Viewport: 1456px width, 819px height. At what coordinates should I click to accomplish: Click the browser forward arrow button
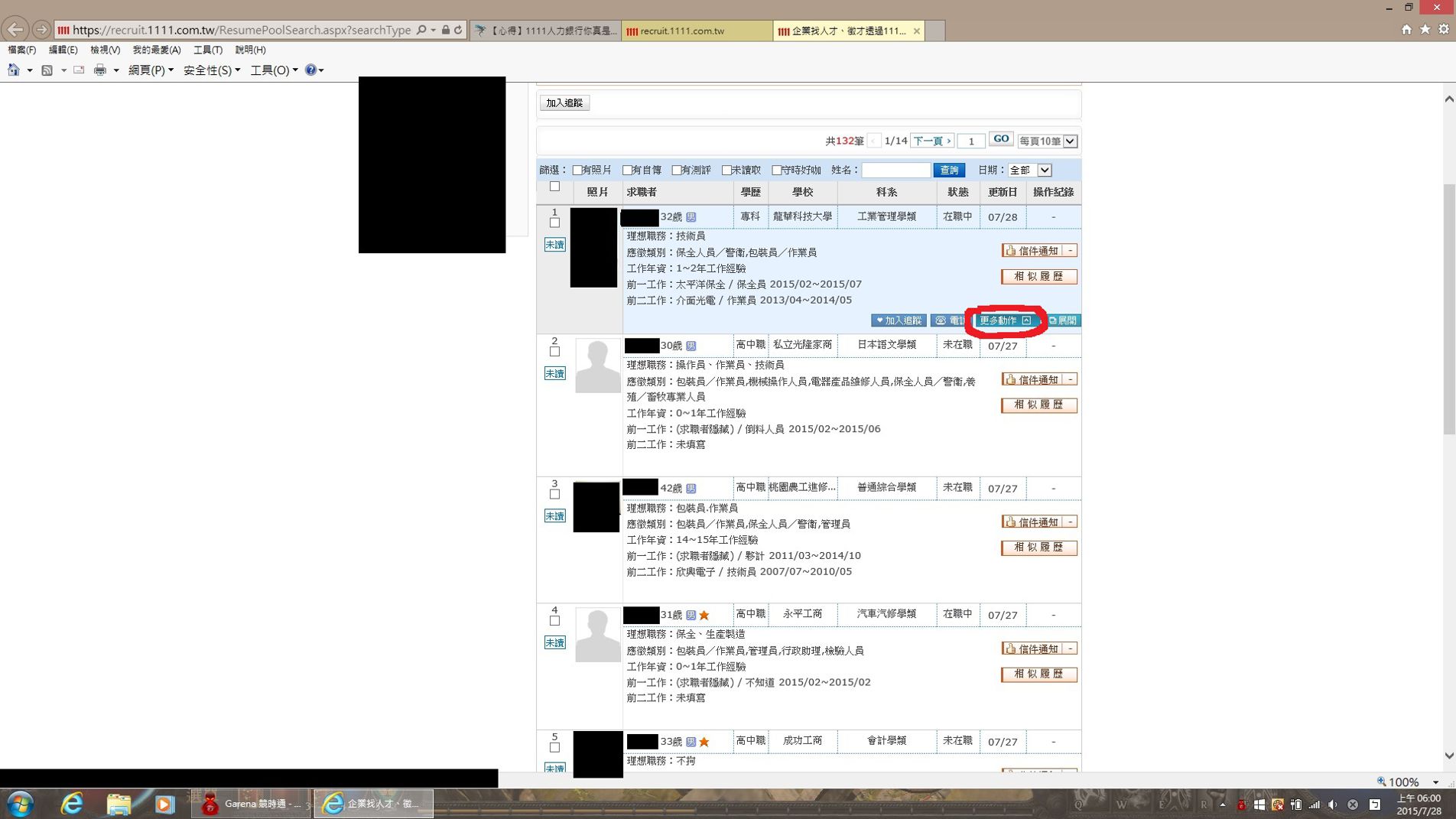[41, 30]
